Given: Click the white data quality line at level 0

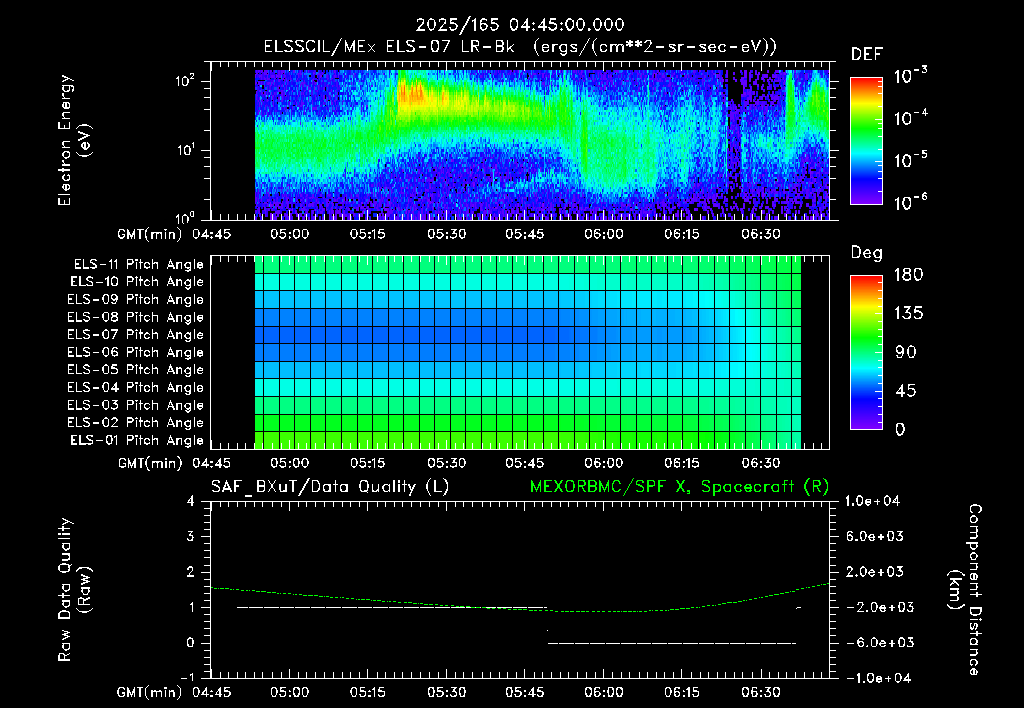Looking at the screenshot, I should click(x=671, y=643).
